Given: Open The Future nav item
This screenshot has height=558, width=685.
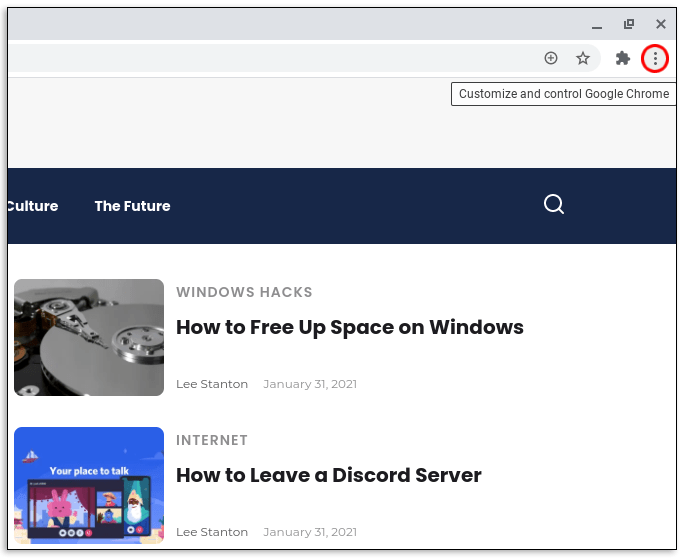Looking at the screenshot, I should coord(132,206).
